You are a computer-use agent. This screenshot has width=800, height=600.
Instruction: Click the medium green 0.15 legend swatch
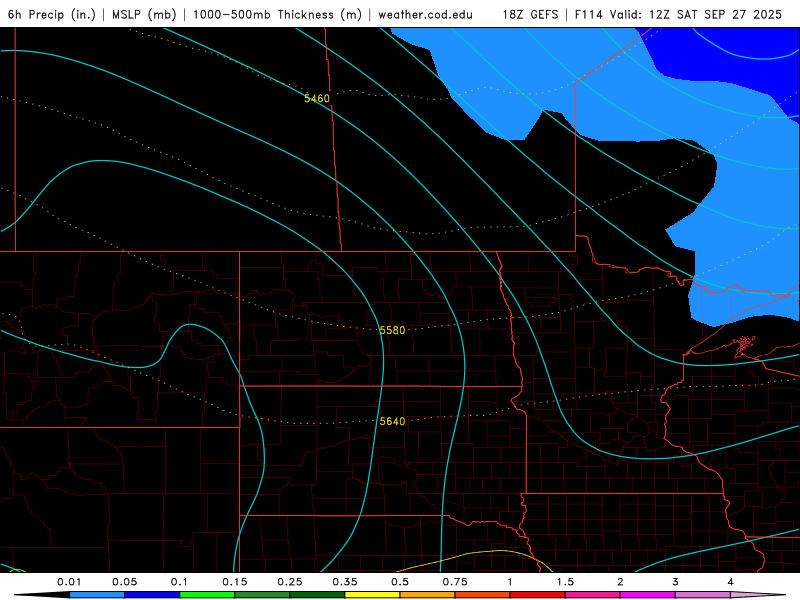262,595
